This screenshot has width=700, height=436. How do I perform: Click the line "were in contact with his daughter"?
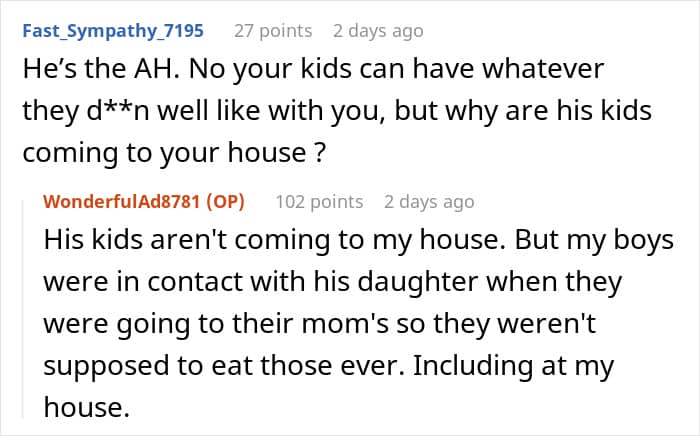(x=333, y=282)
